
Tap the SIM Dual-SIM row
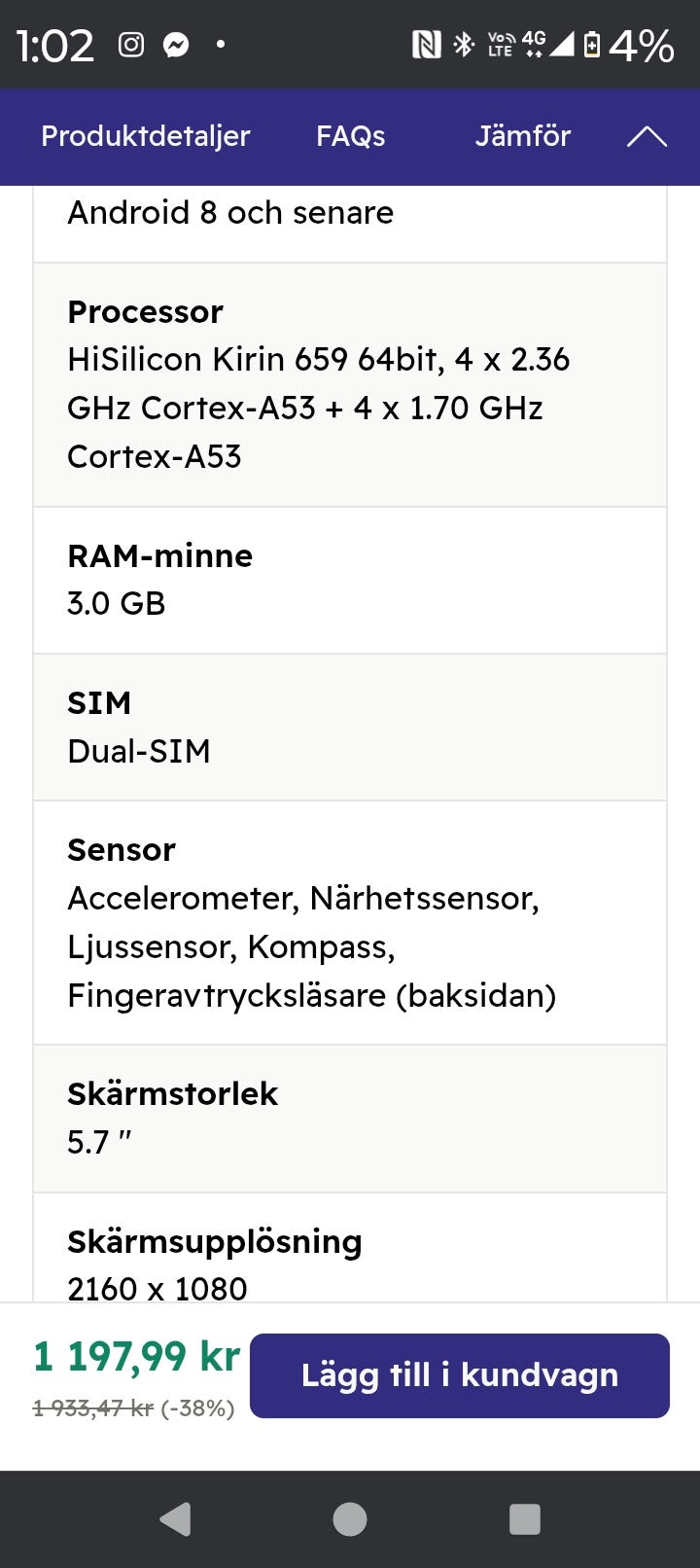(350, 727)
